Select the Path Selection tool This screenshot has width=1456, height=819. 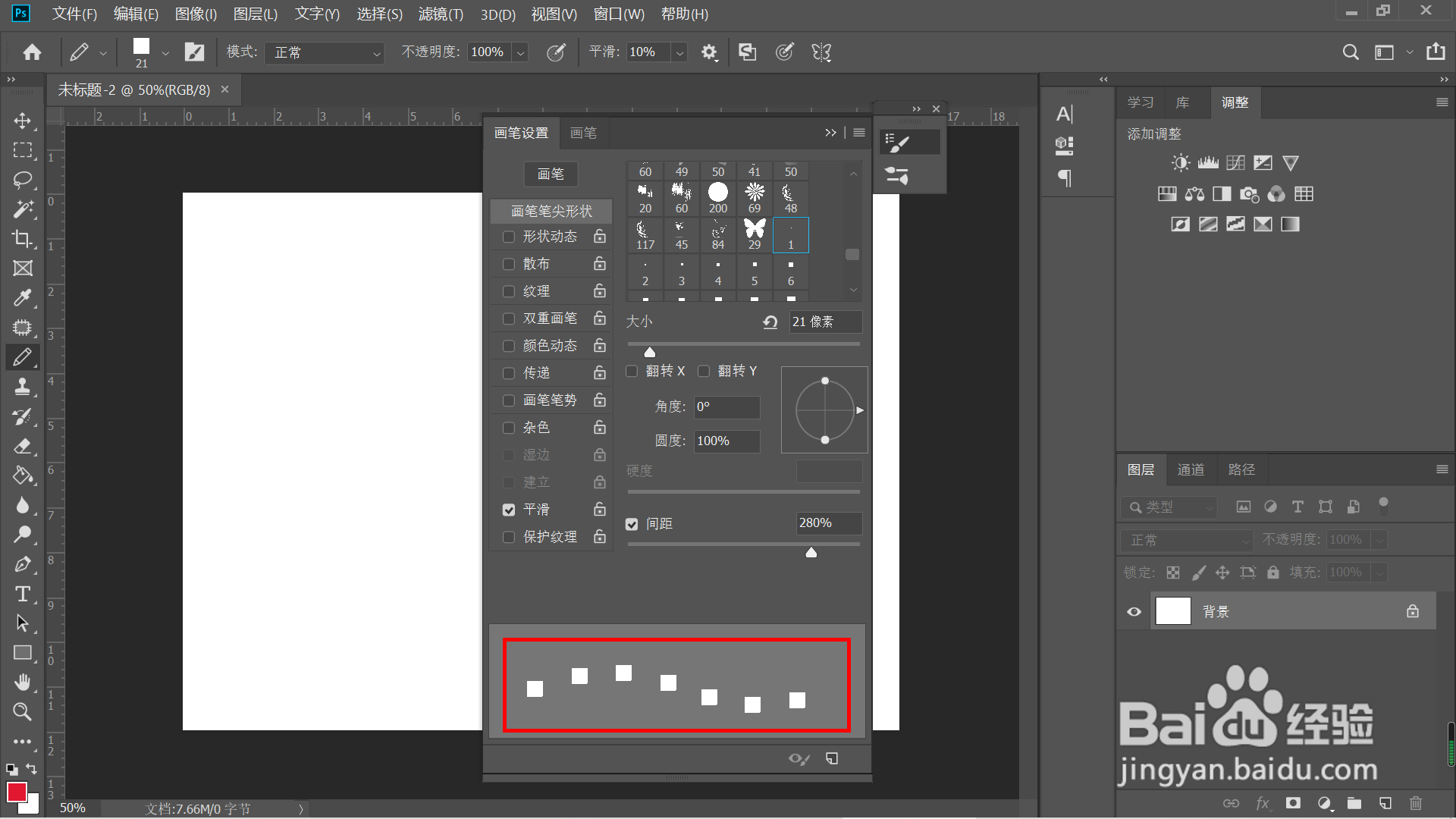point(23,623)
